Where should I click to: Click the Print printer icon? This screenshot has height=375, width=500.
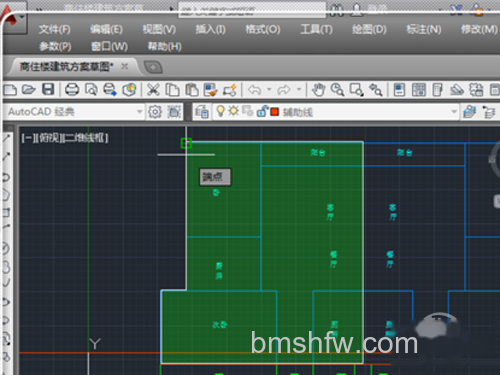[72, 89]
